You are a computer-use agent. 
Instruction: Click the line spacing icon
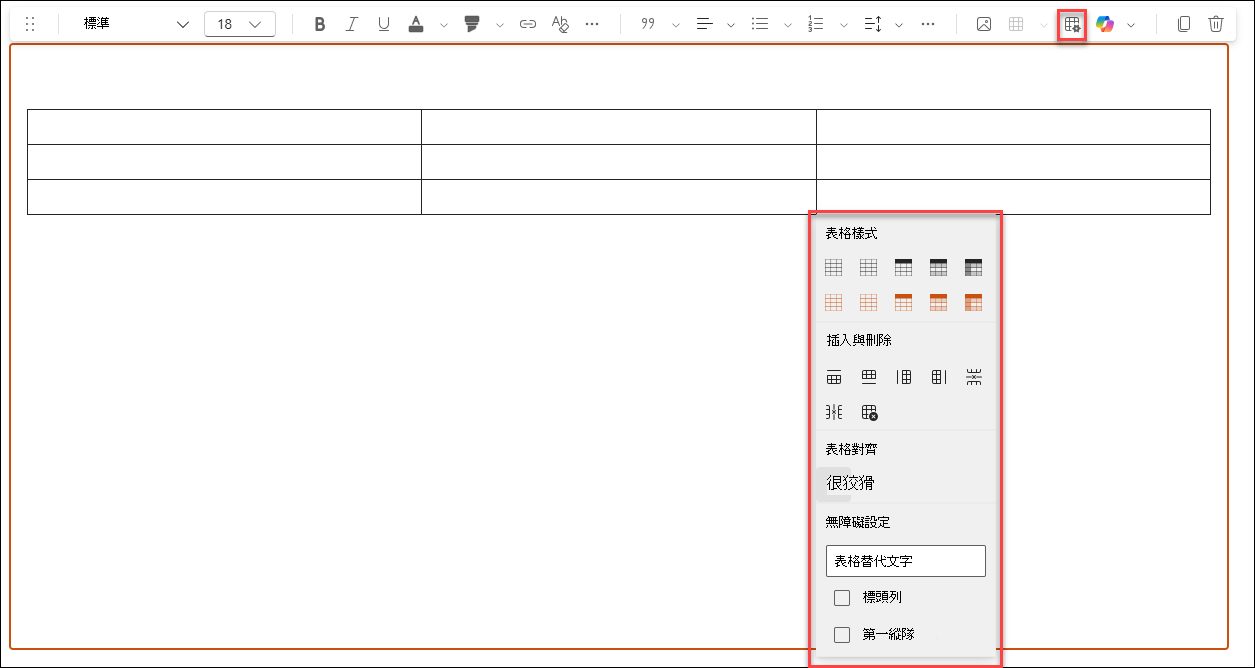pyautogui.click(x=872, y=25)
